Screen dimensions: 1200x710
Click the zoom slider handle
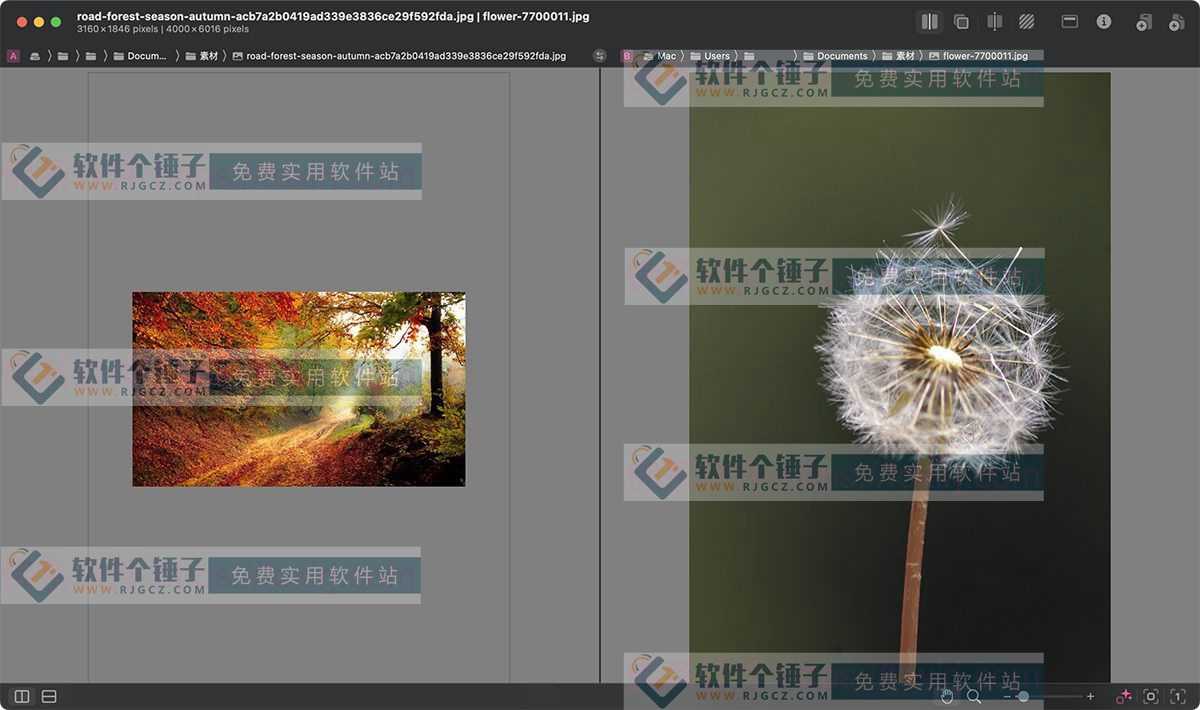click(x=1023, y=696)
